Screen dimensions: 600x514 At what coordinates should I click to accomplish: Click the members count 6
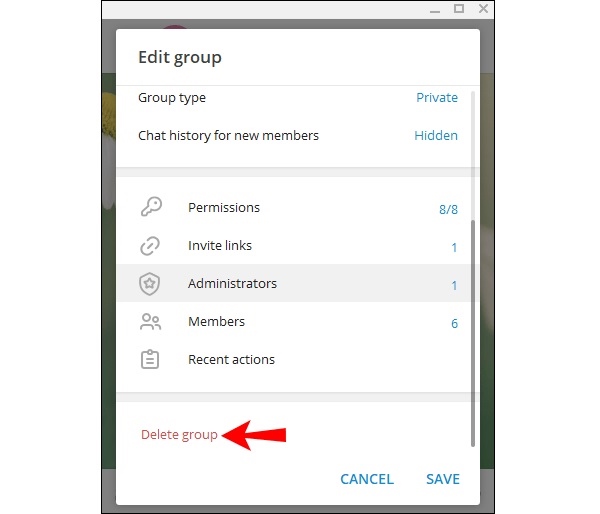(454, 324)
